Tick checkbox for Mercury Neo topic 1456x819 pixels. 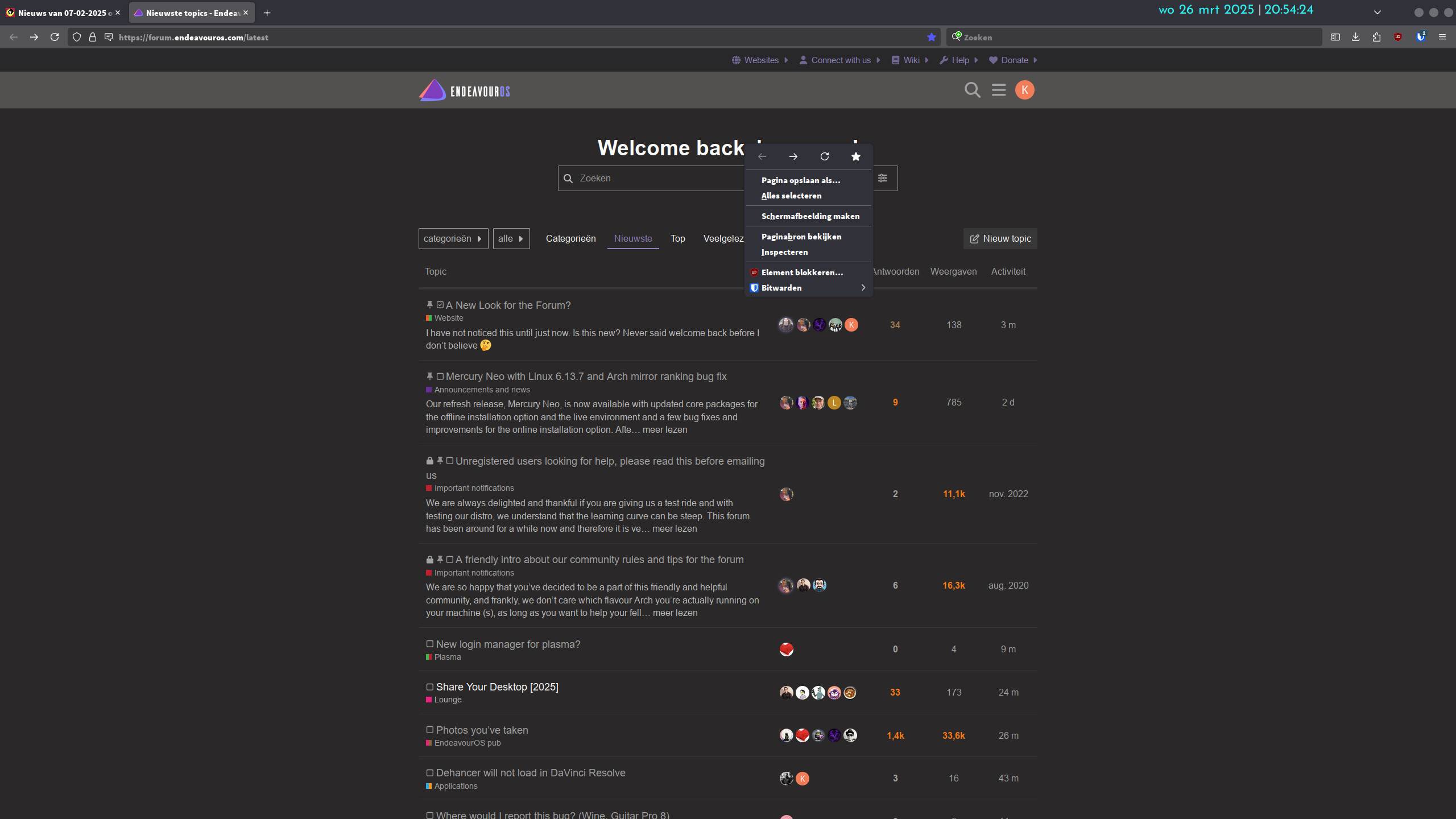click(x=440, y=377)
